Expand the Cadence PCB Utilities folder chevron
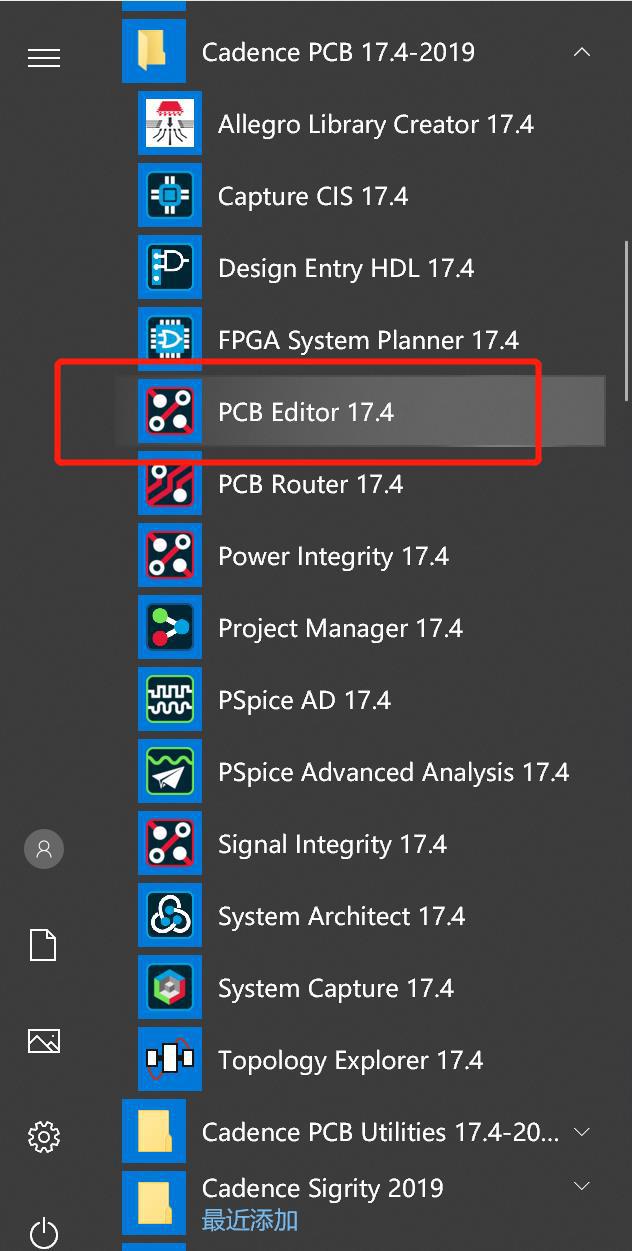Viewport: 632px width, 1251px height. (582, 1132)
